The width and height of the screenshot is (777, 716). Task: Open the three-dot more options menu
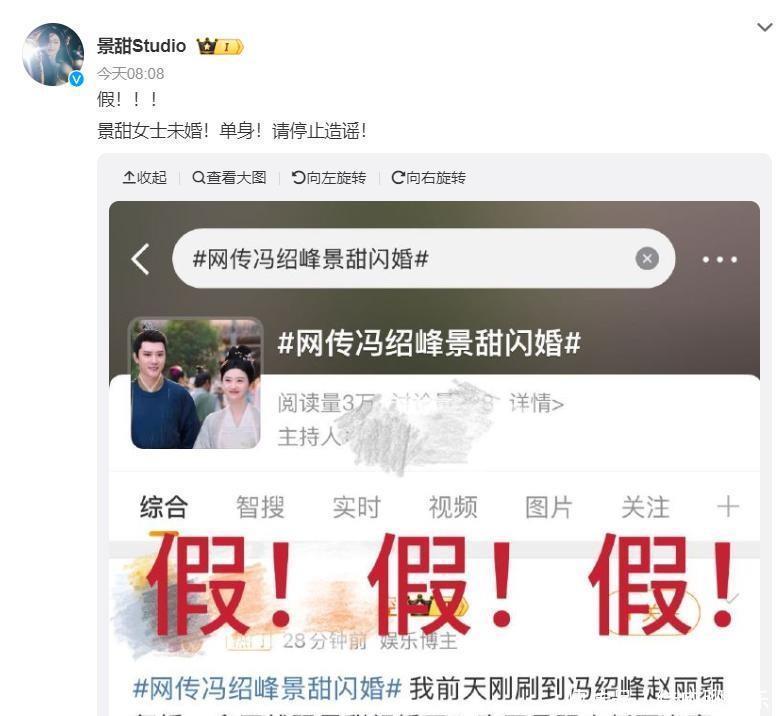[x=720, y=259]
